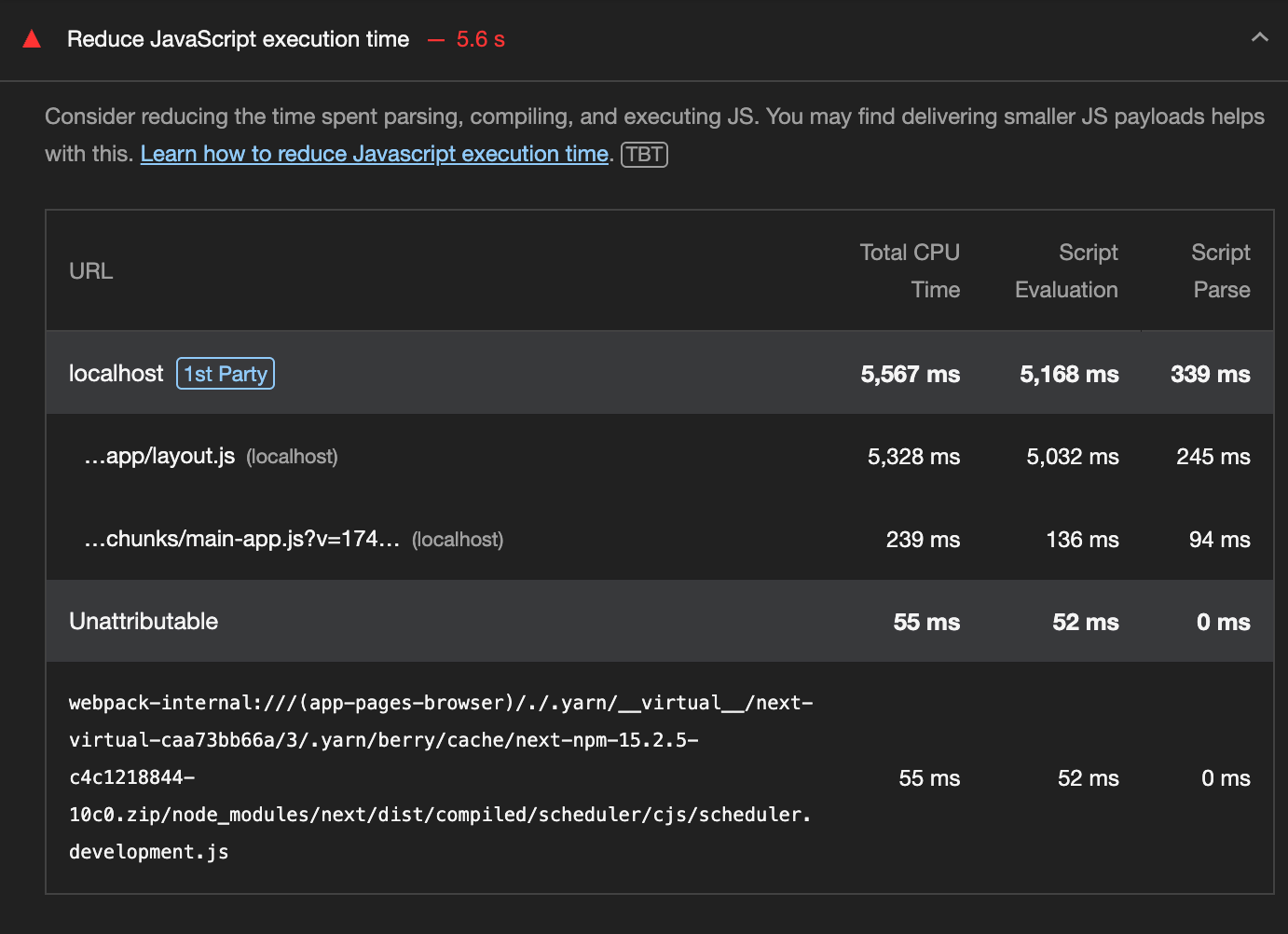Click the 1st Party badge
This screenshot has width=1288, height=934.
click(x=226, y=374)
